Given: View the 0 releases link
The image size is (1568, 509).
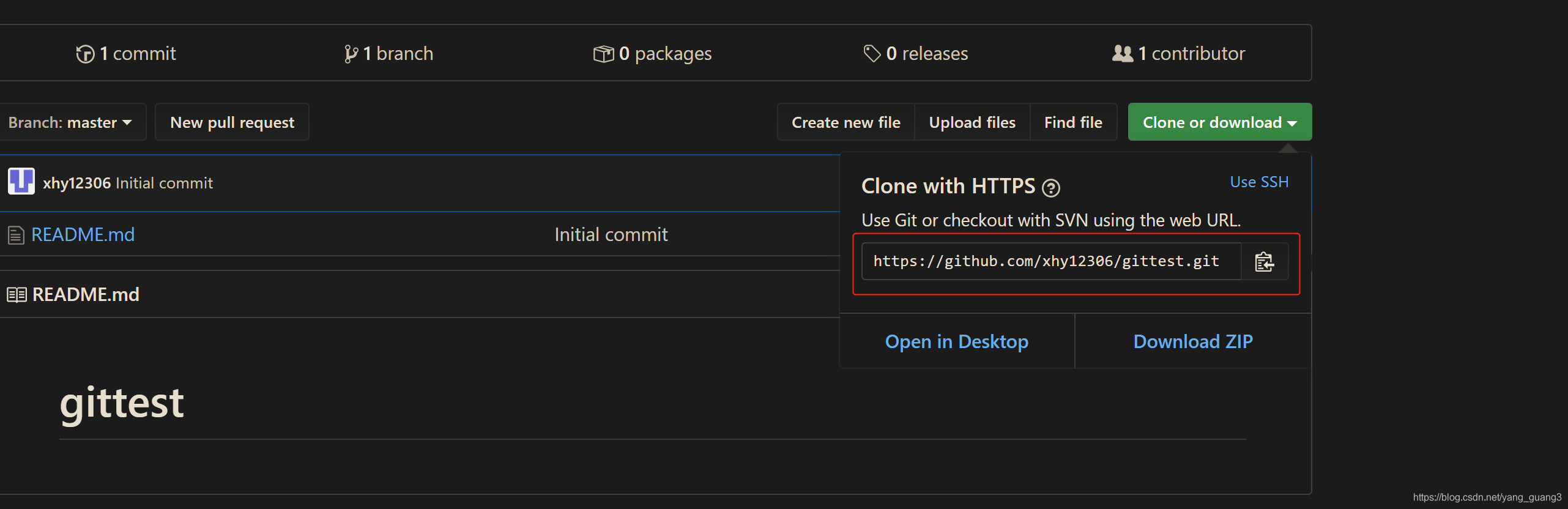Looking at the screenshot, I should [915, 54].
